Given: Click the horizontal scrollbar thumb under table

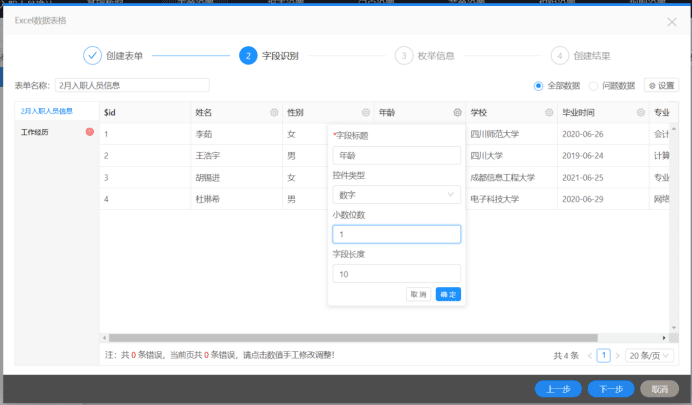Looking at the screenshot, I should coord(353,338).
